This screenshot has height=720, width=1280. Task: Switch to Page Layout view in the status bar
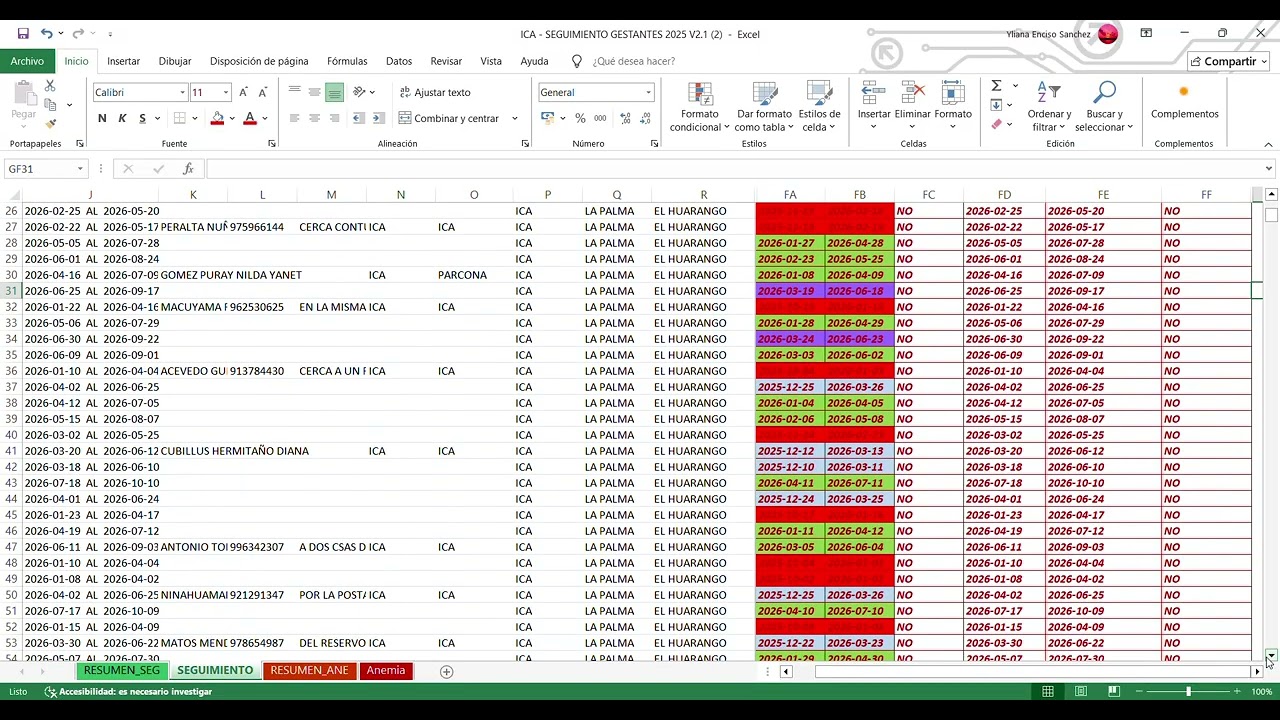coord(1081,691)
